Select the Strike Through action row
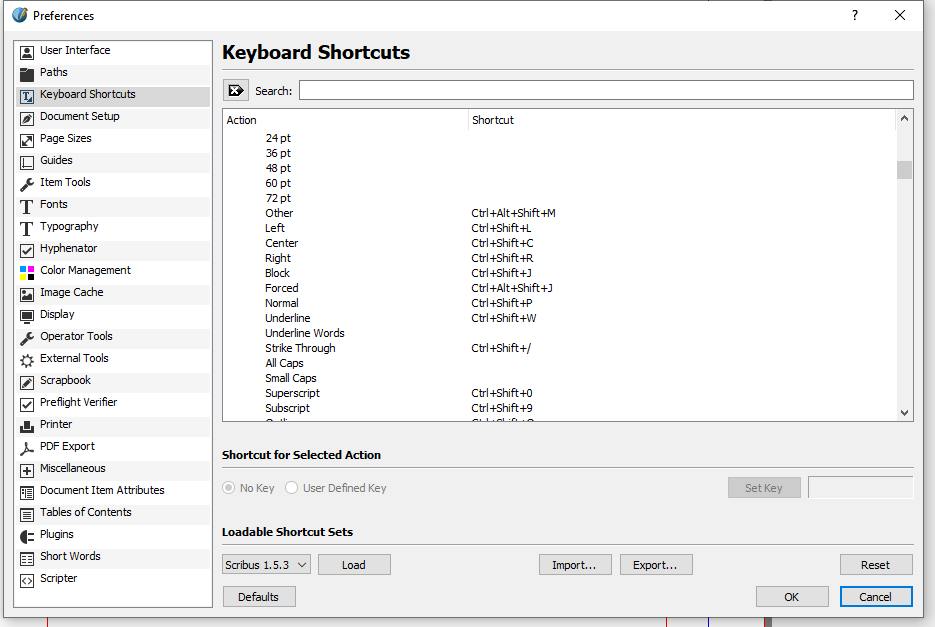The width and height of the screenshot is (935, 627). click(300, 348)
